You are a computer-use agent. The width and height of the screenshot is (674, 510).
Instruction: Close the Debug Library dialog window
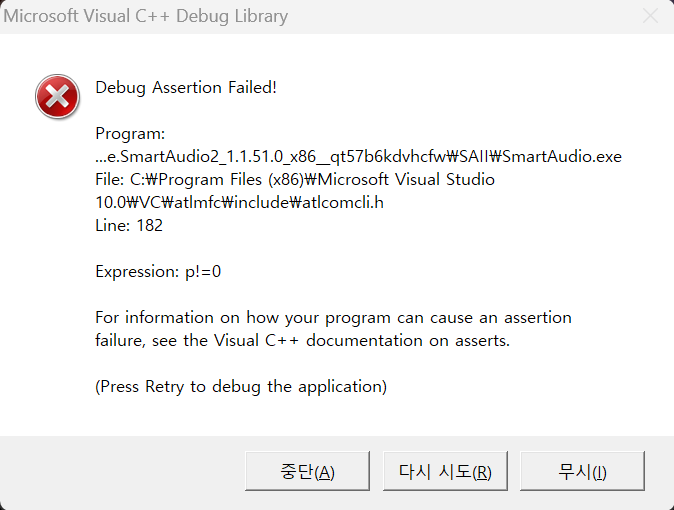pyautogui.click(x=650, y=16)
